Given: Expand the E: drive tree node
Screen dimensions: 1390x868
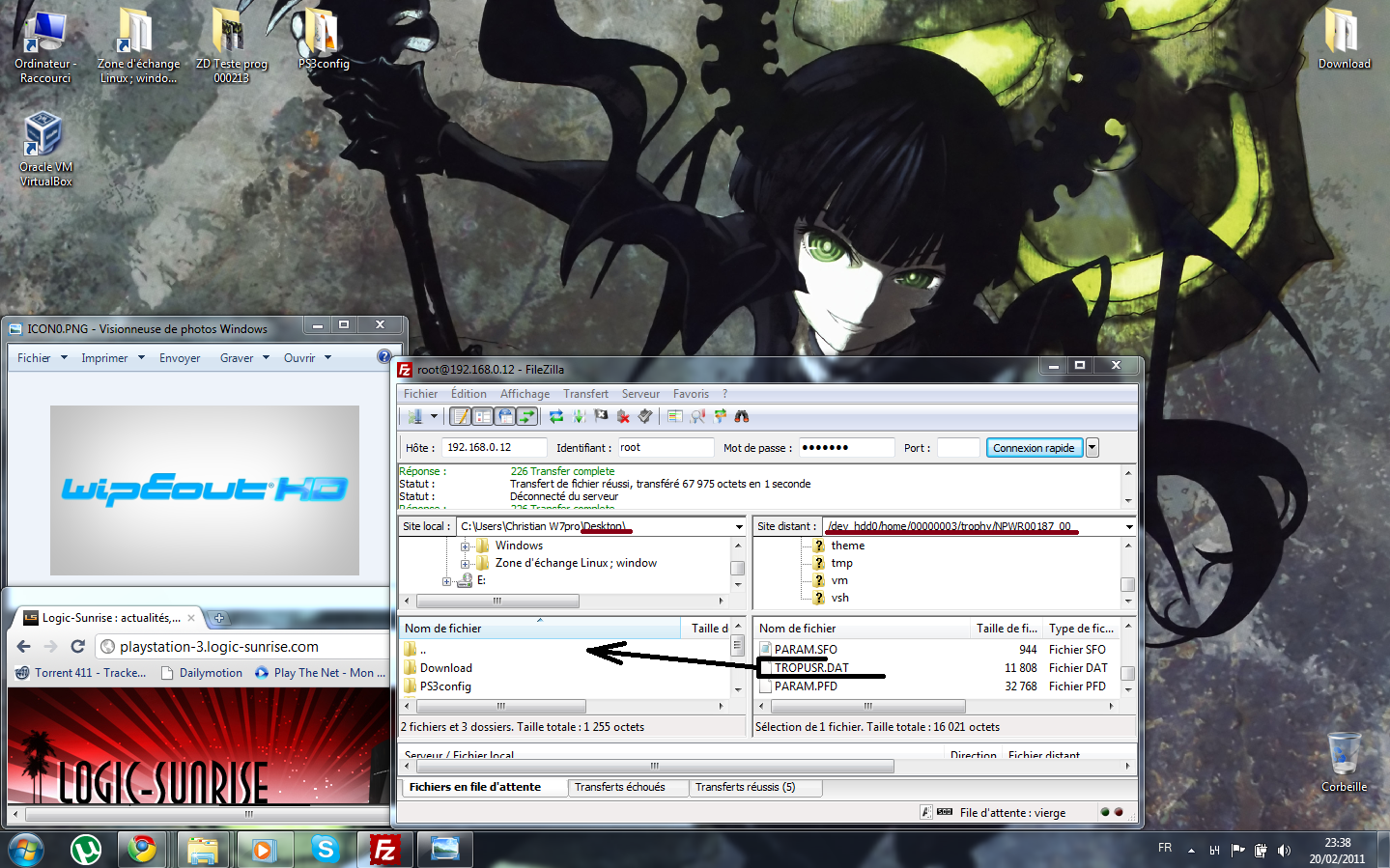Looking at the screenshot, I should click(446, 581).
